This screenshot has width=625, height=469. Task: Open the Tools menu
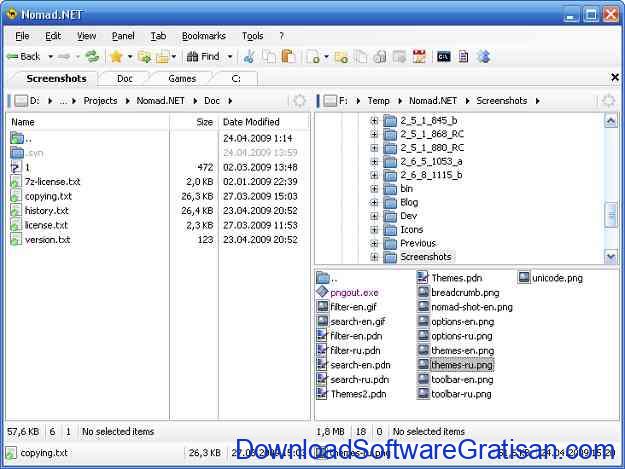pyautogui.click(x=252, y=36)
